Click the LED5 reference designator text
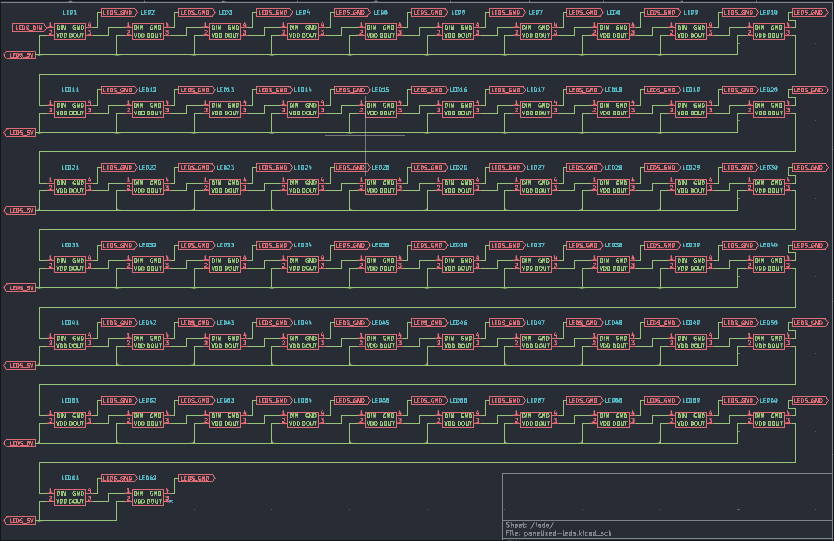The height and width of the screenshot is (541, 834). click(380, 12)
